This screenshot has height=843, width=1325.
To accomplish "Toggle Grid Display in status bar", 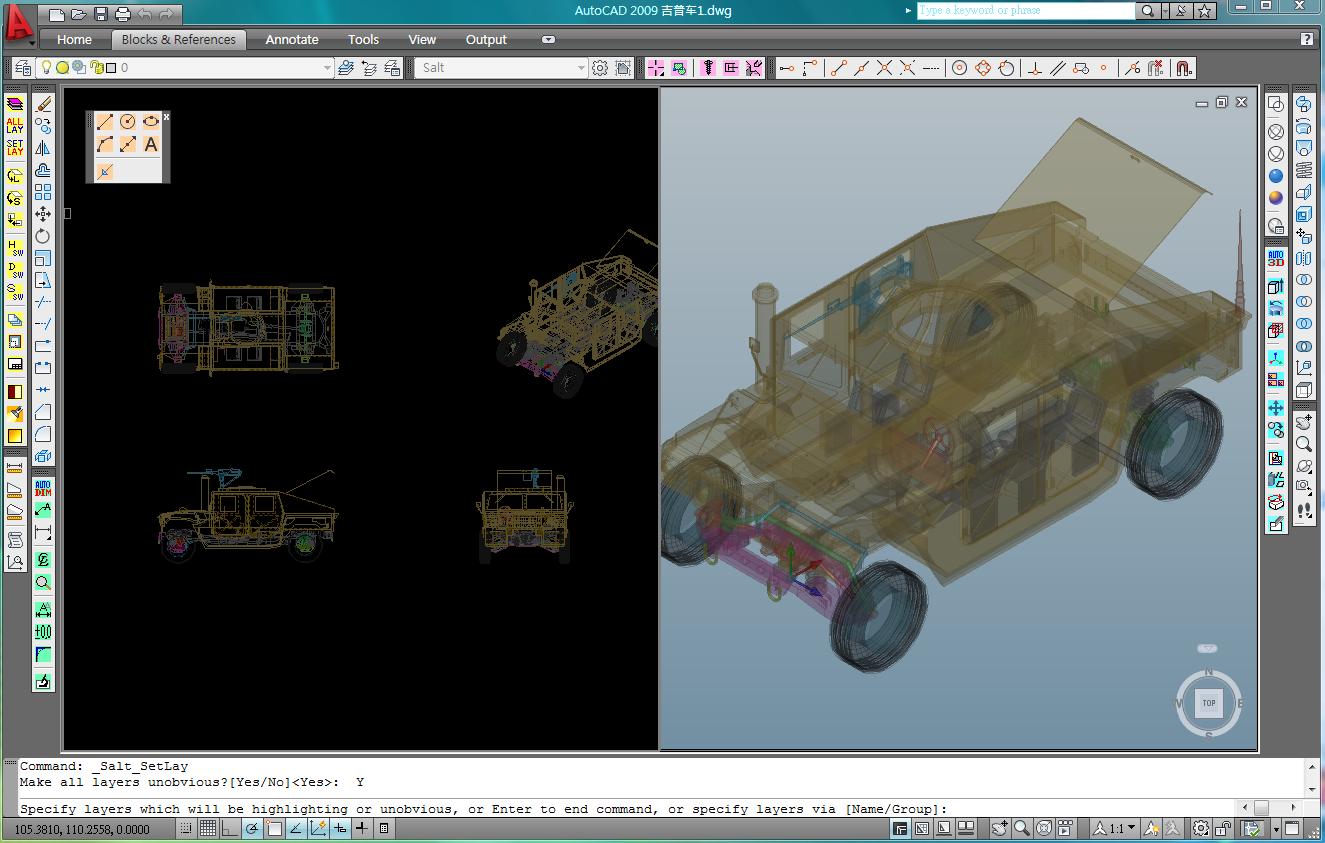I will coord(207,828).
